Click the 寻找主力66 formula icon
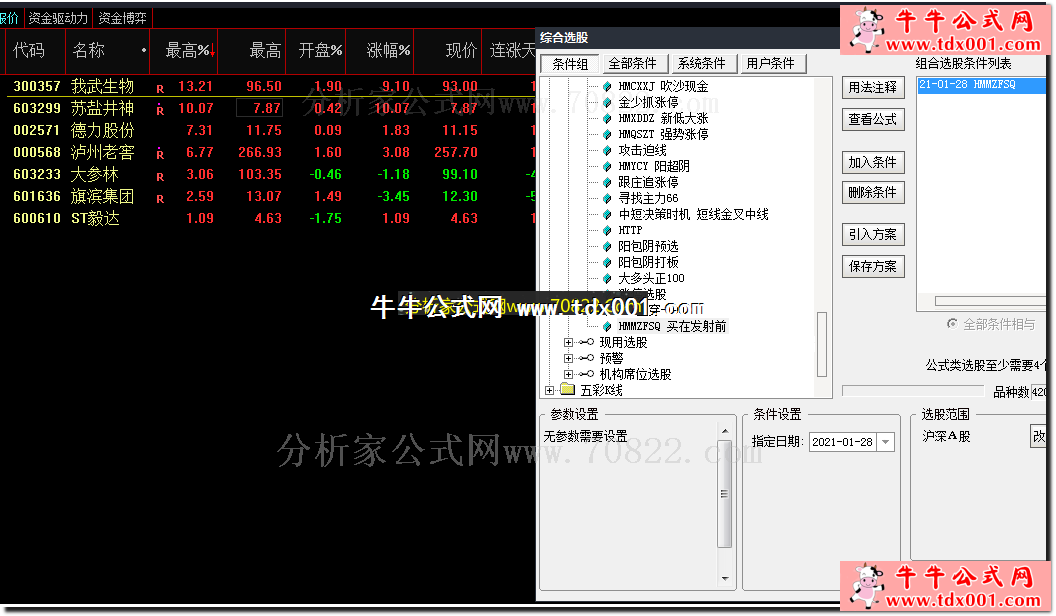The width and height of the screenshot is (1056, 616). pos(607,198)
